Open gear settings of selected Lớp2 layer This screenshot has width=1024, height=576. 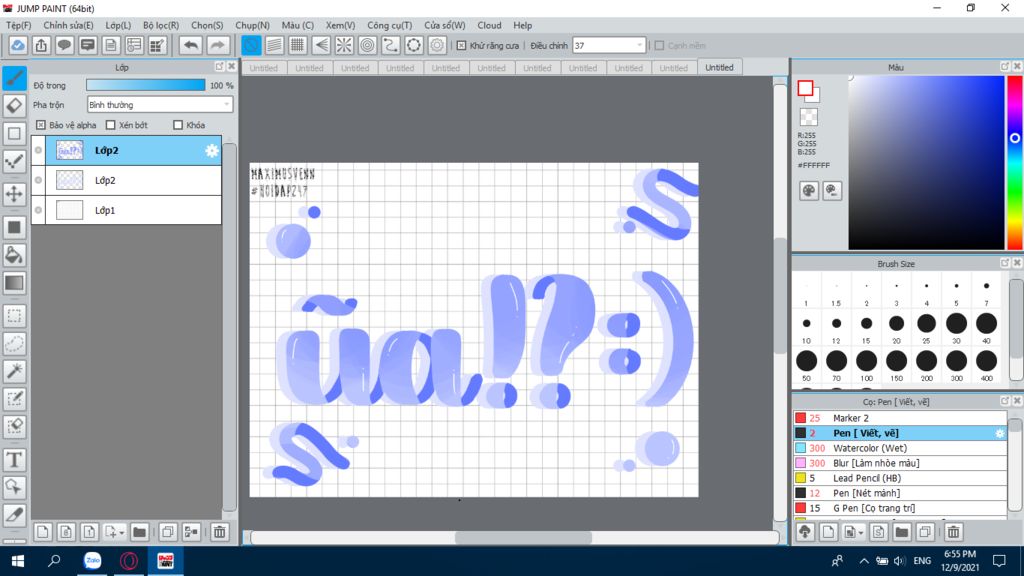click(212, 151)
